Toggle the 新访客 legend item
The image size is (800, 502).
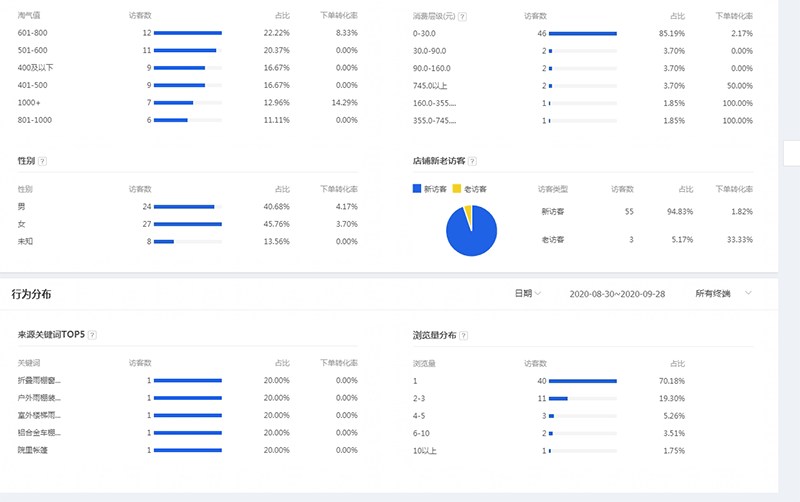point(431,188)
